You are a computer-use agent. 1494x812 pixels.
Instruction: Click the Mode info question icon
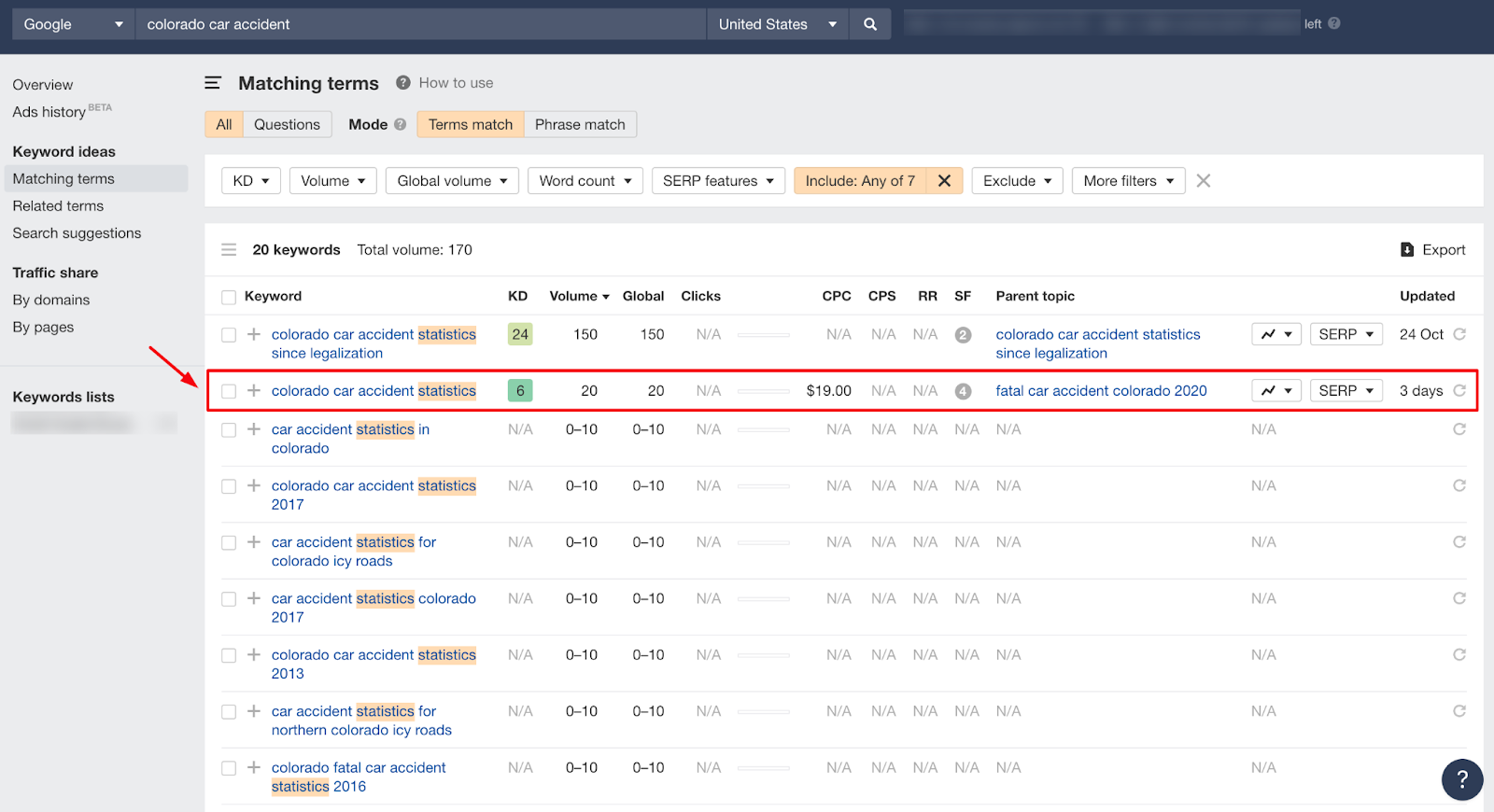click(401, 124)
